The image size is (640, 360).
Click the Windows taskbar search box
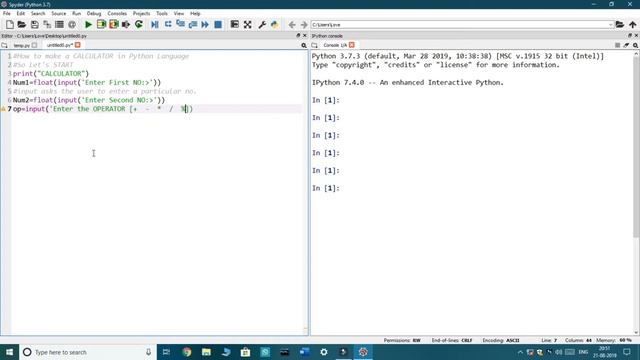pyautogui.click(x=87, y=352)
